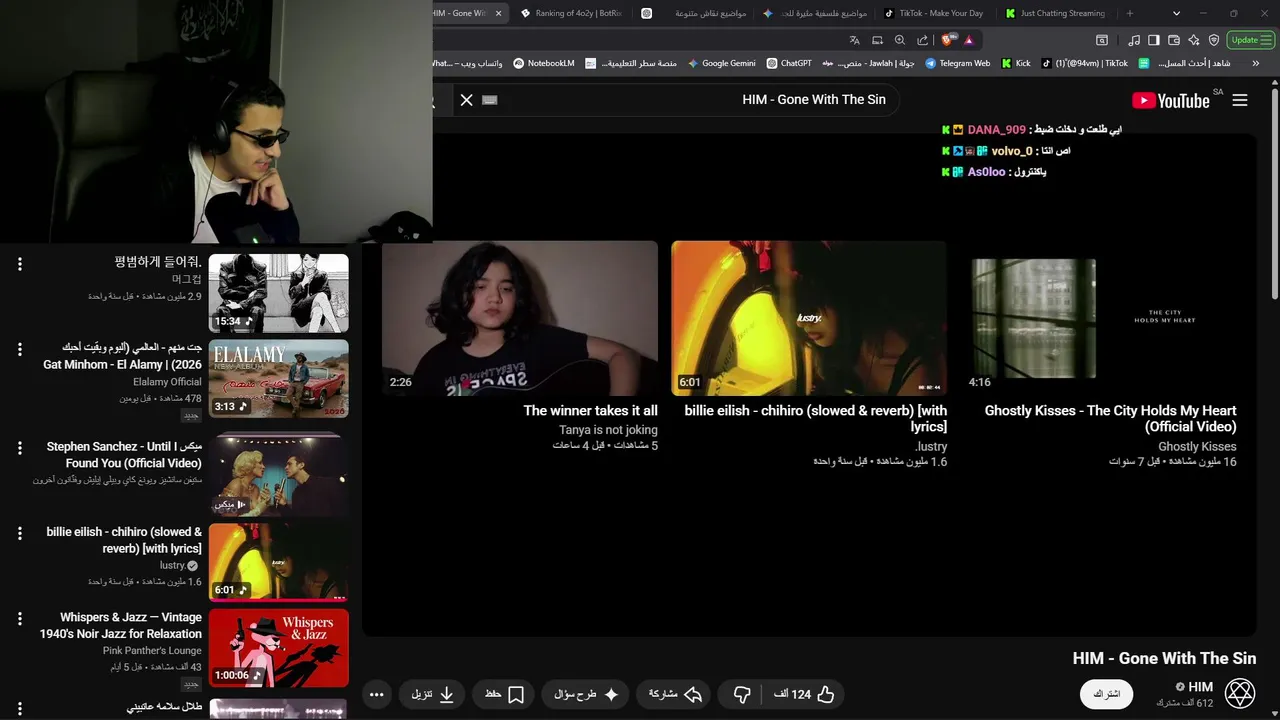Open a new browser tab with plus
This screenshot has height=720, width=1280.
click(1130, 13)
